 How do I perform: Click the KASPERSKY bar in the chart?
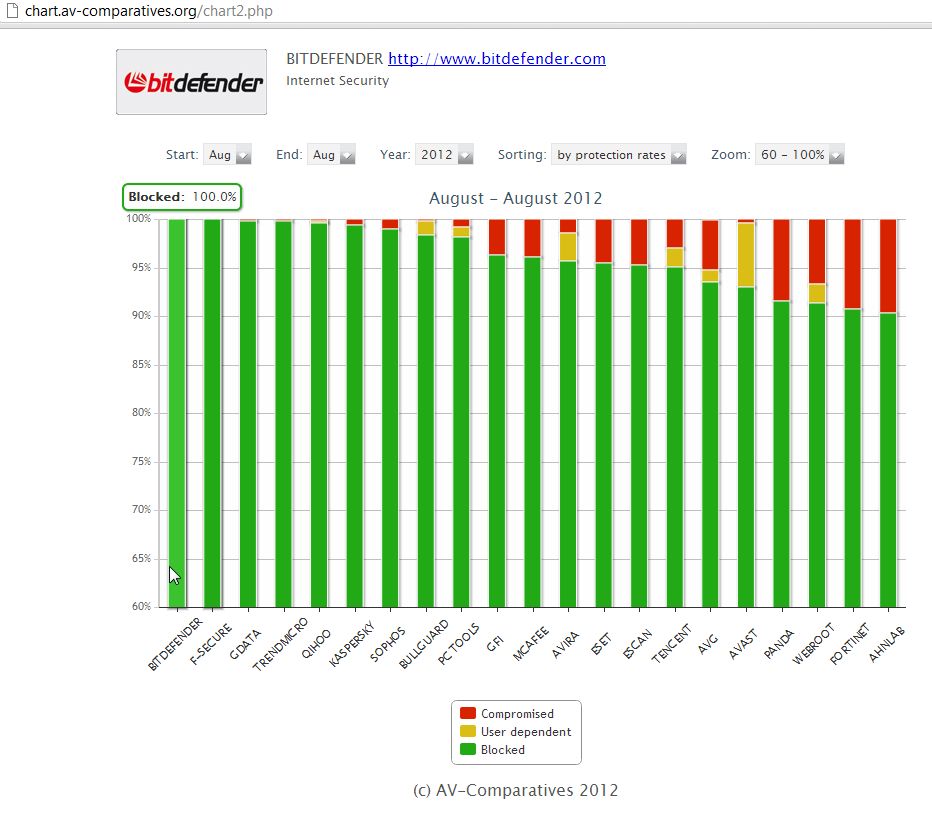tap(355, 413)
